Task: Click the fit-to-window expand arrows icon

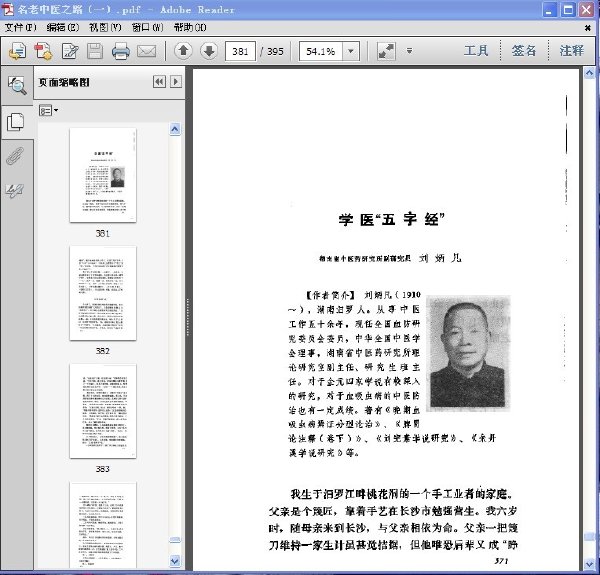Action: [x=386, y=51]
